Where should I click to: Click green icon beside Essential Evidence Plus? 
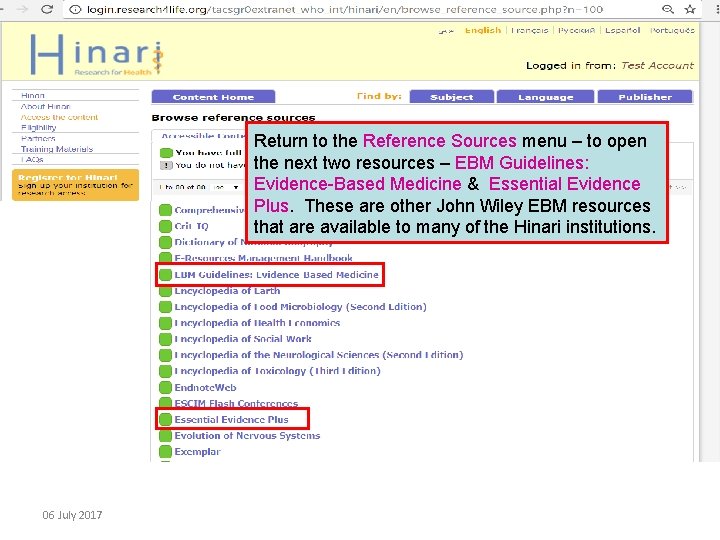point(165,419)
